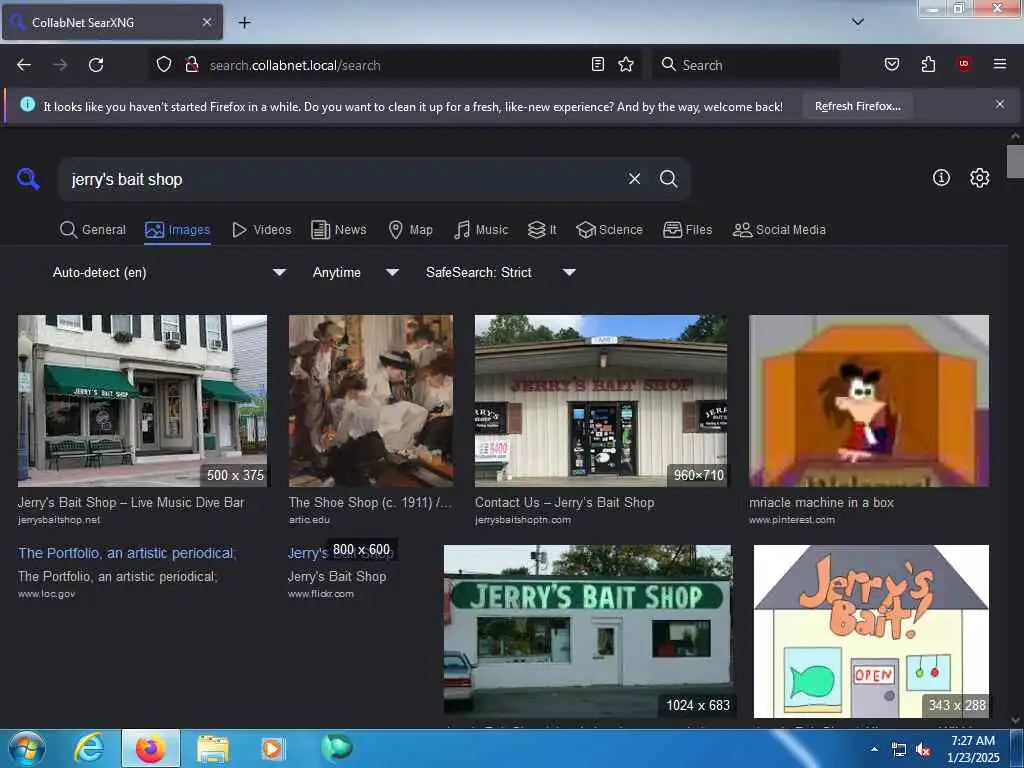Open Pocket save icon
The image size is (1024, 768).
(892, 65)
